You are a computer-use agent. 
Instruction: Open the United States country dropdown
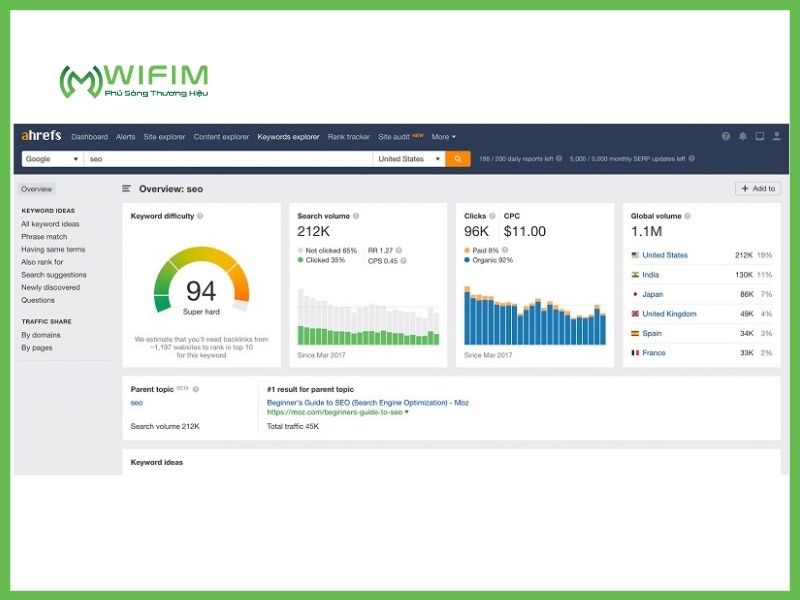click(x=408, y=159)
